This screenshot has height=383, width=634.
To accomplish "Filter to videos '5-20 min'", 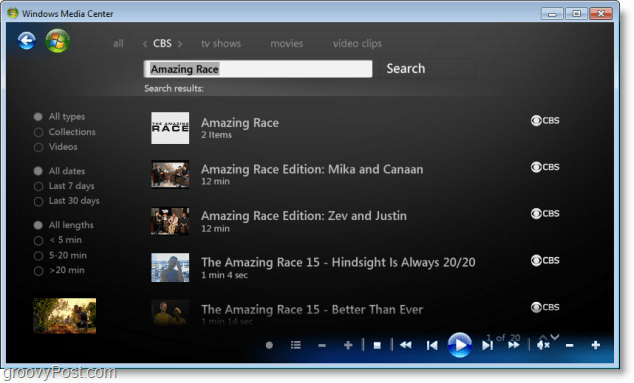I will click(x=60, y=256).
